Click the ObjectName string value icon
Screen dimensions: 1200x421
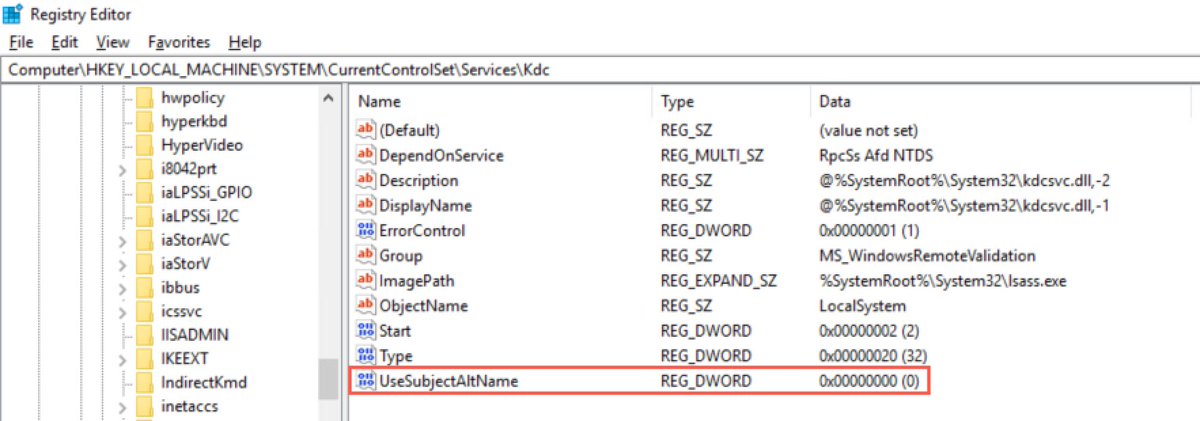point(366,305)
